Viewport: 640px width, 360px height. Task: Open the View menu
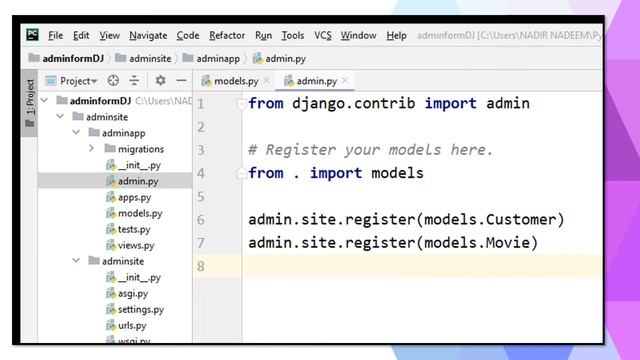click(x=109, y=36)
